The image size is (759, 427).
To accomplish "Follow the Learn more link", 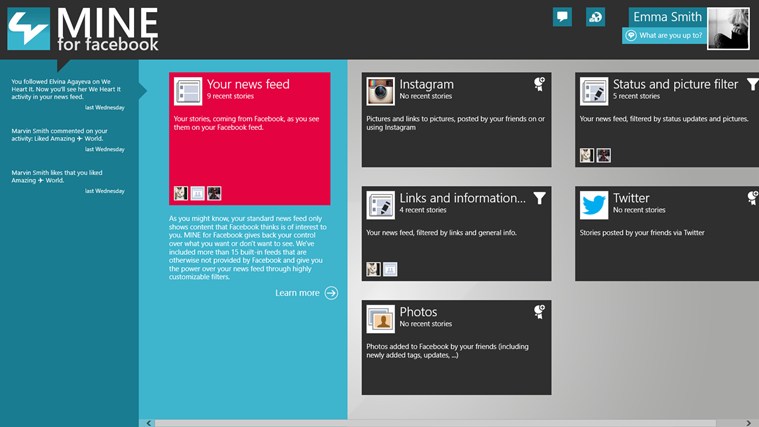I will (x=297, y=293).
